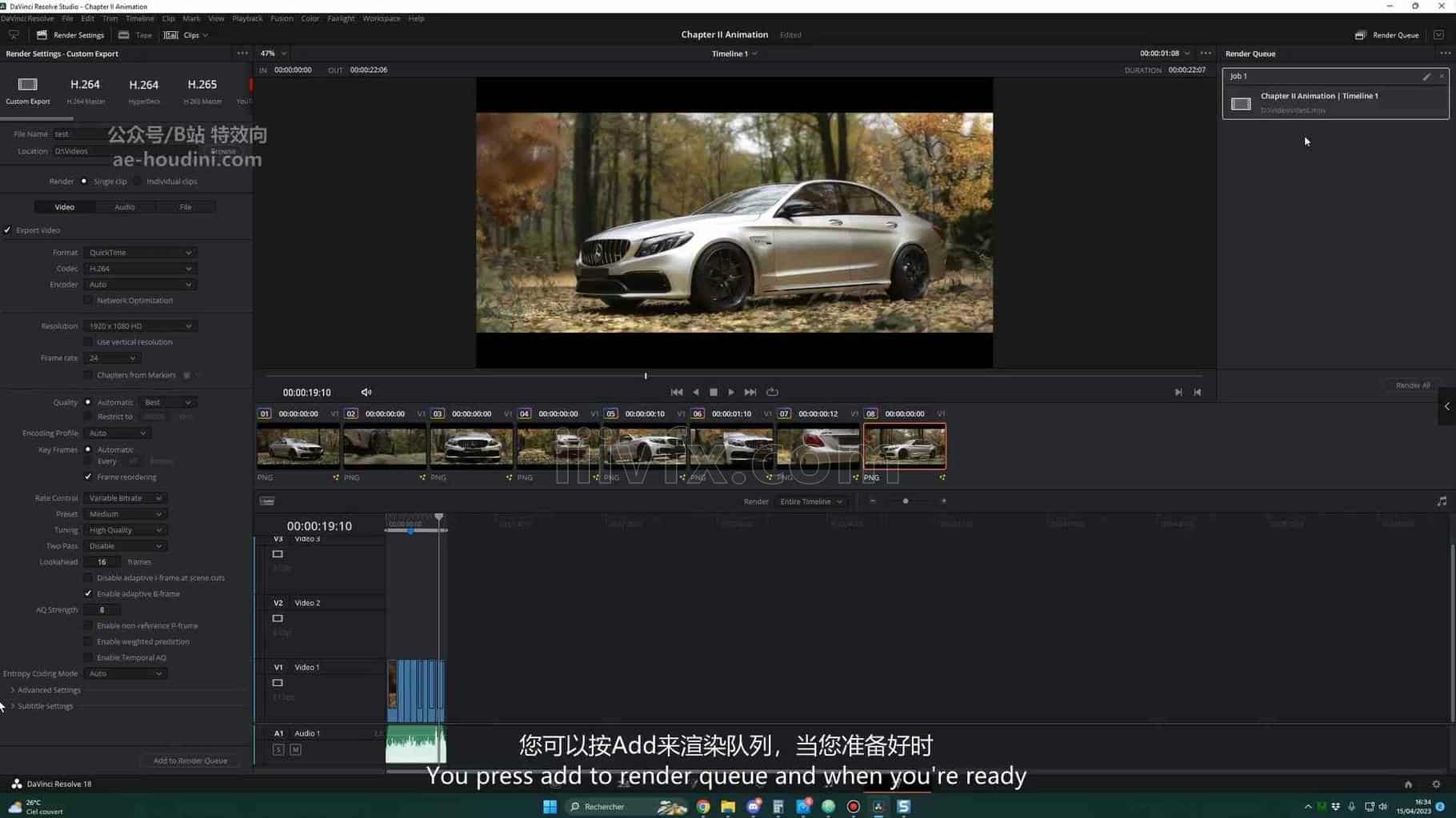This screenshot has height=818, width=1456.
Task: Select the Individual clips radio button
Action: (x=137, y=181)
